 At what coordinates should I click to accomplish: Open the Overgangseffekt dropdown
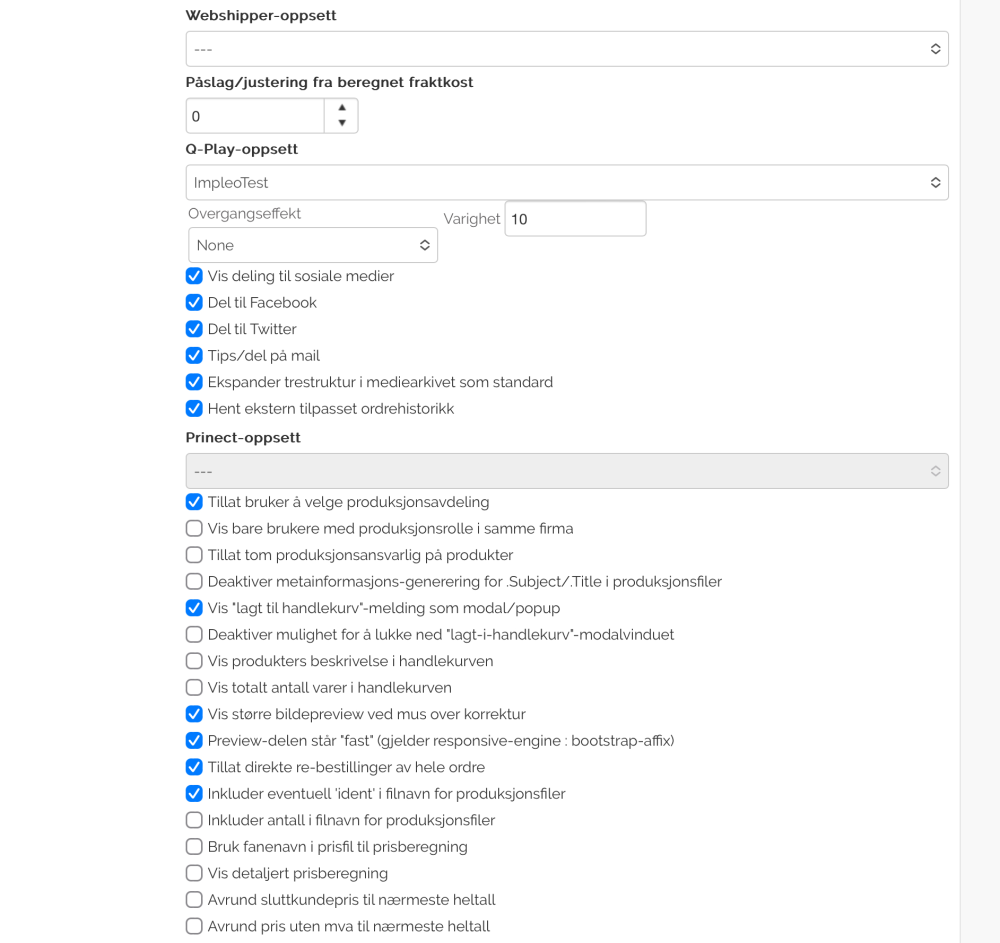[x=312, y=245]
